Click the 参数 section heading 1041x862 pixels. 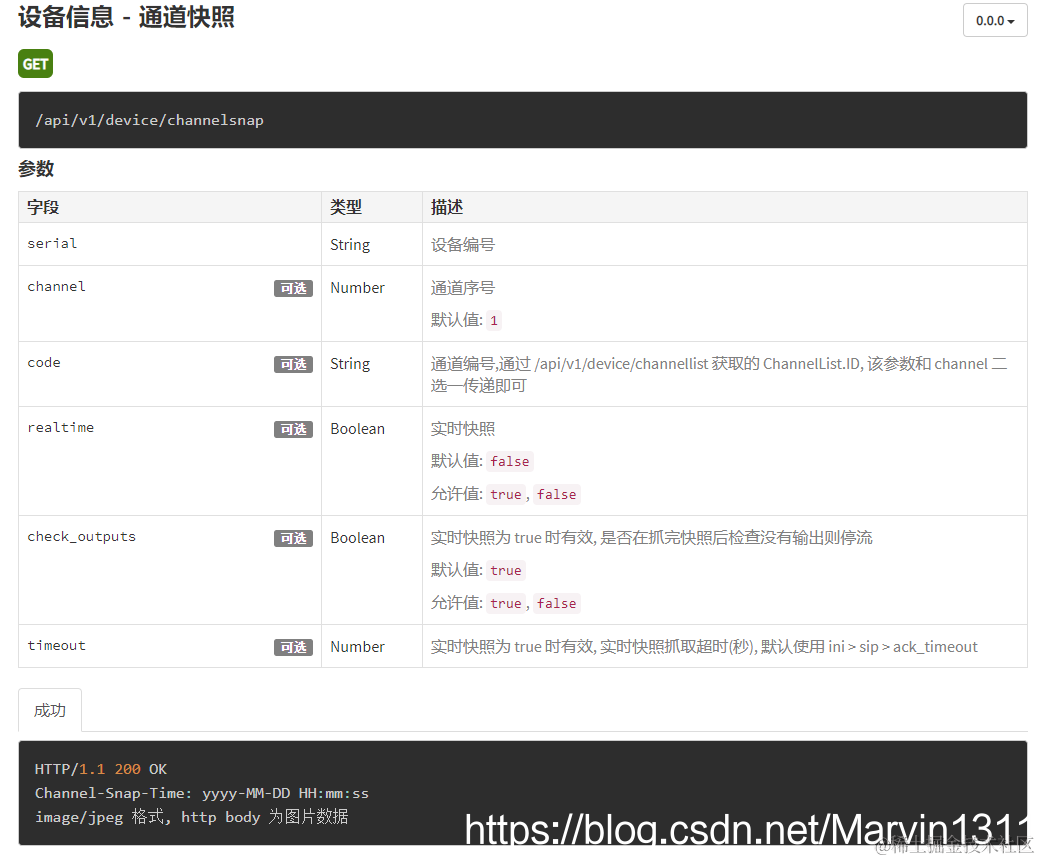pyautogui.click(x=36, y=169)
